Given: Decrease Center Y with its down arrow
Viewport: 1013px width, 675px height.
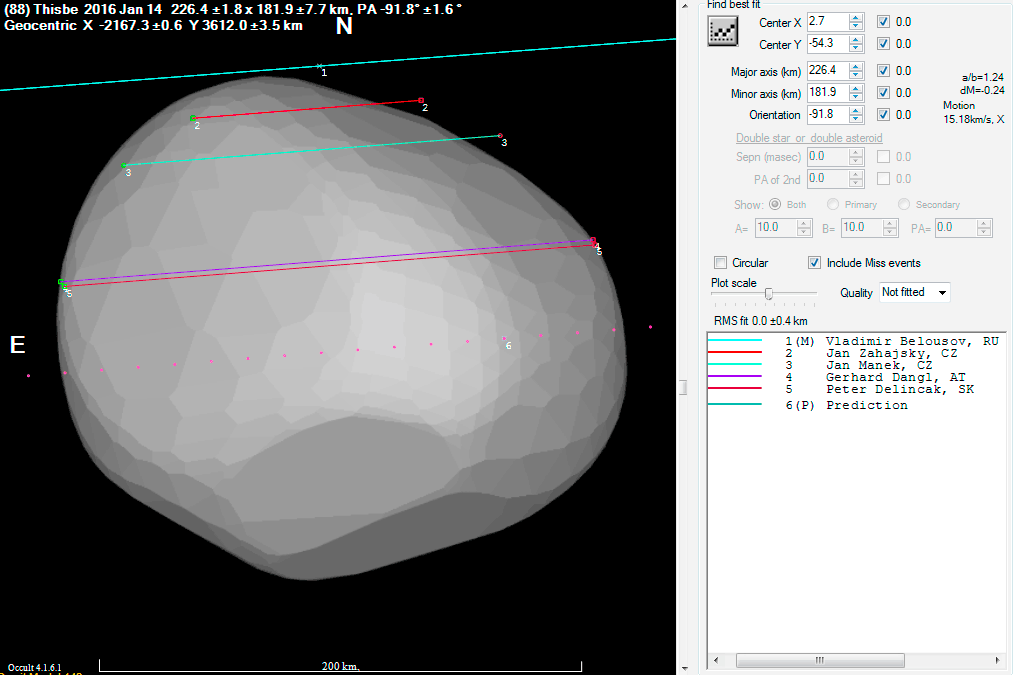Looking at the screenshot, I should (x=857, y=48).
